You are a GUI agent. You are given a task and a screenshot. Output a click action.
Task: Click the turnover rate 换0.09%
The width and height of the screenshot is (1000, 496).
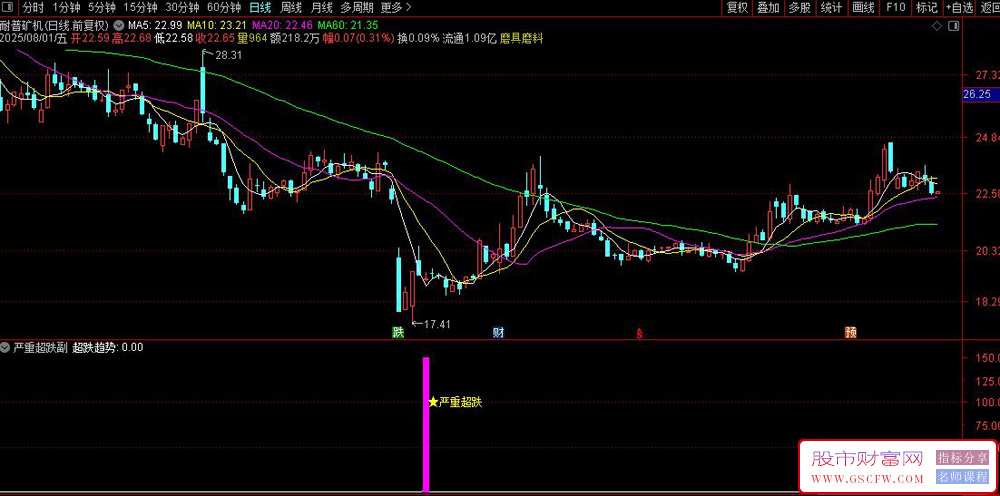click(418, 38)
